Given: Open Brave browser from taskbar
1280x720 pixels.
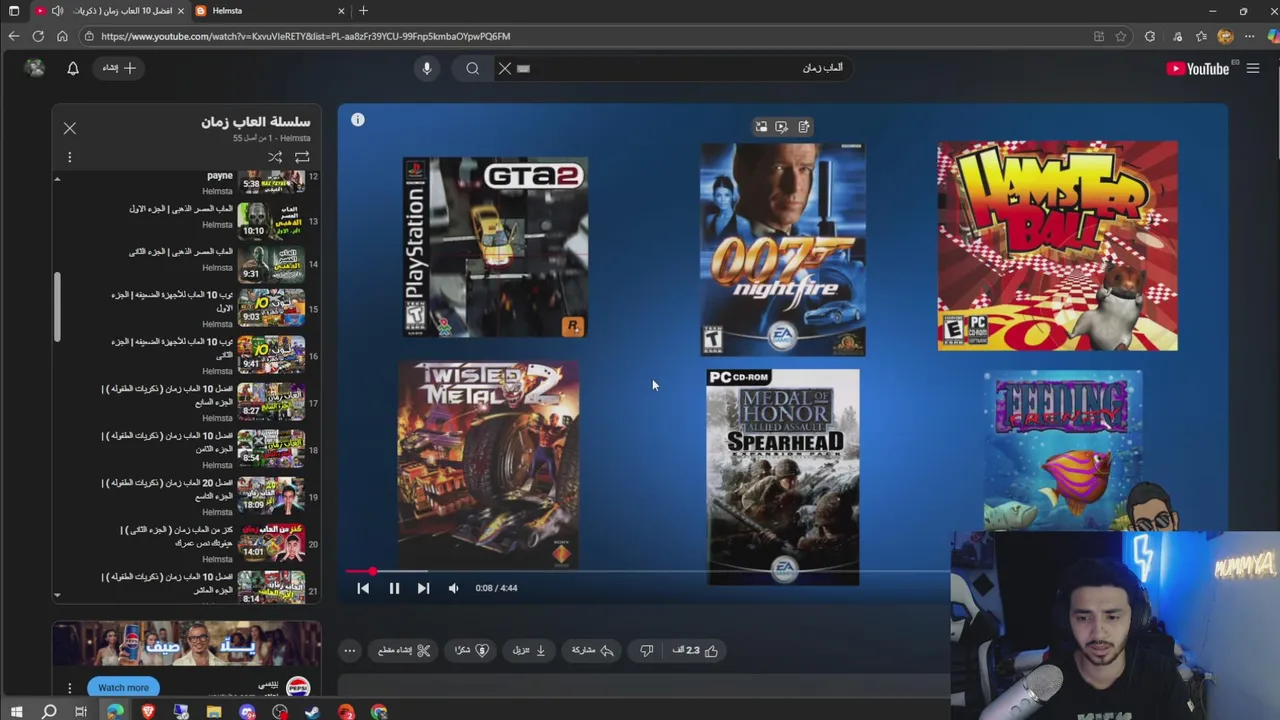Looking at the screenshot, I should [x=148, y=712].
